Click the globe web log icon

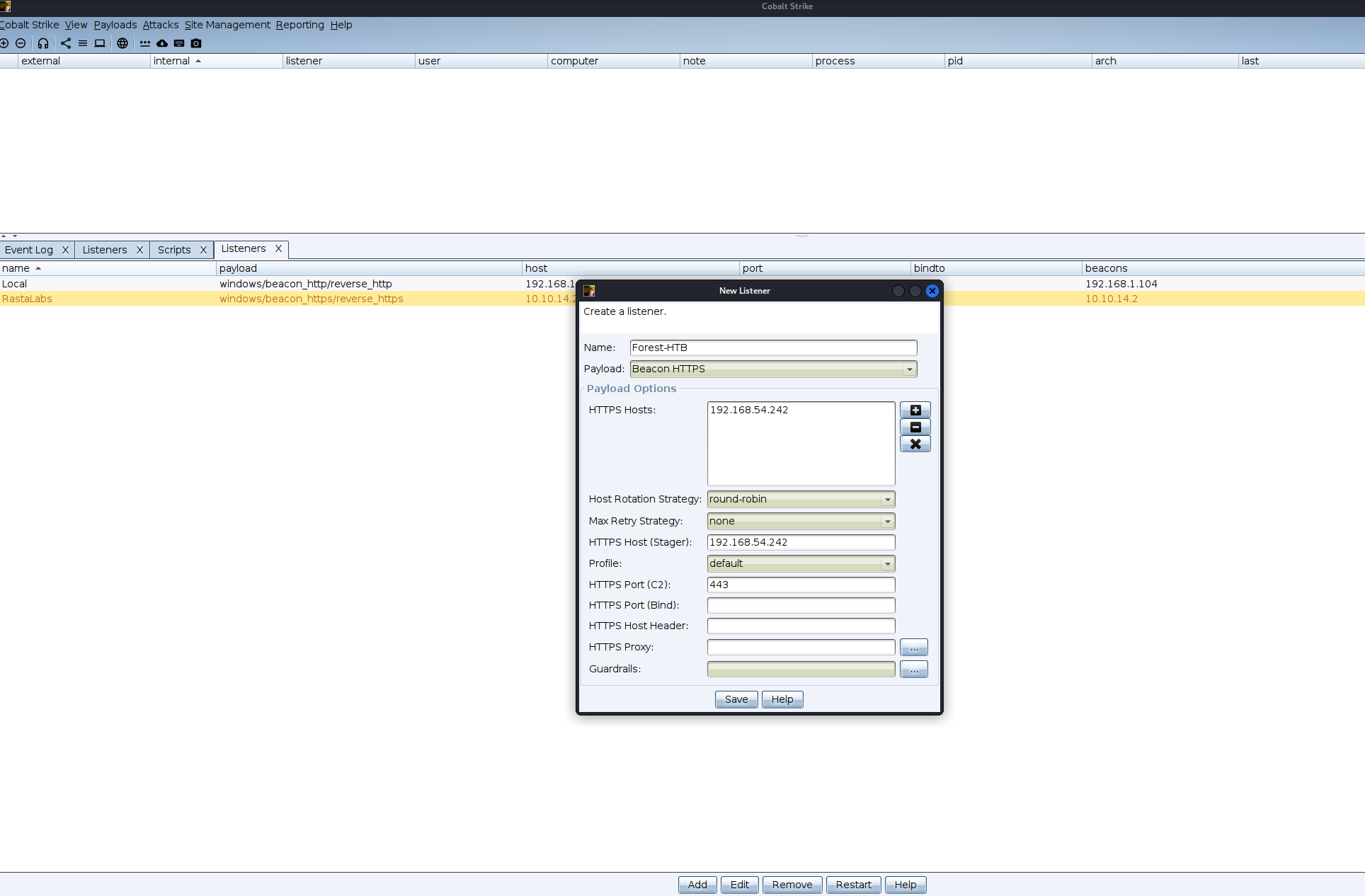pos(122,43)
